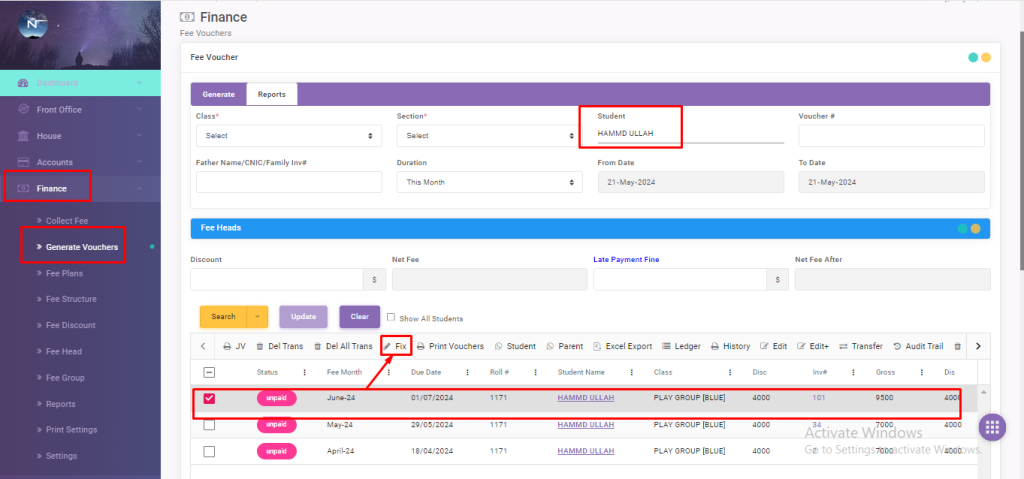Image resolution: width=1024 pixels, height=479 pixels.
Task: Open Audit Trail from toolbar
Action: click(897, 346)
